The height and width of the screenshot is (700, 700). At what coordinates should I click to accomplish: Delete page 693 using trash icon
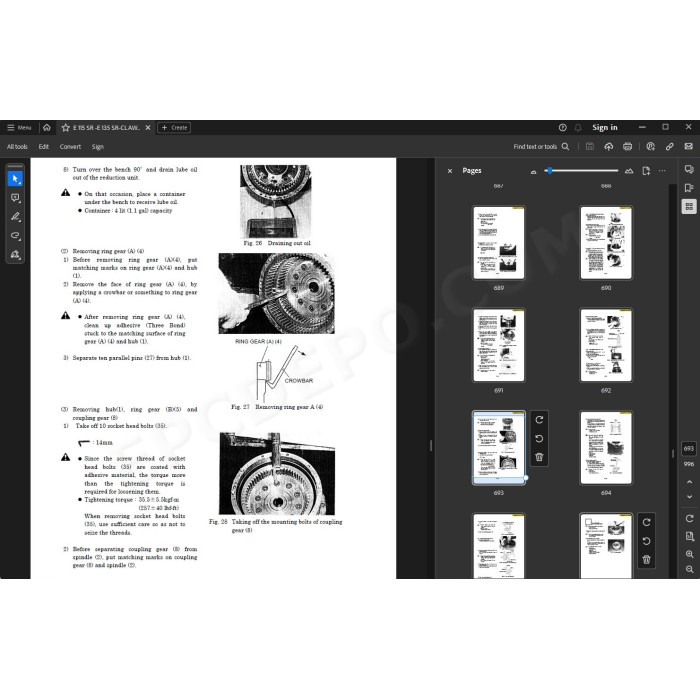click(539, 457)
